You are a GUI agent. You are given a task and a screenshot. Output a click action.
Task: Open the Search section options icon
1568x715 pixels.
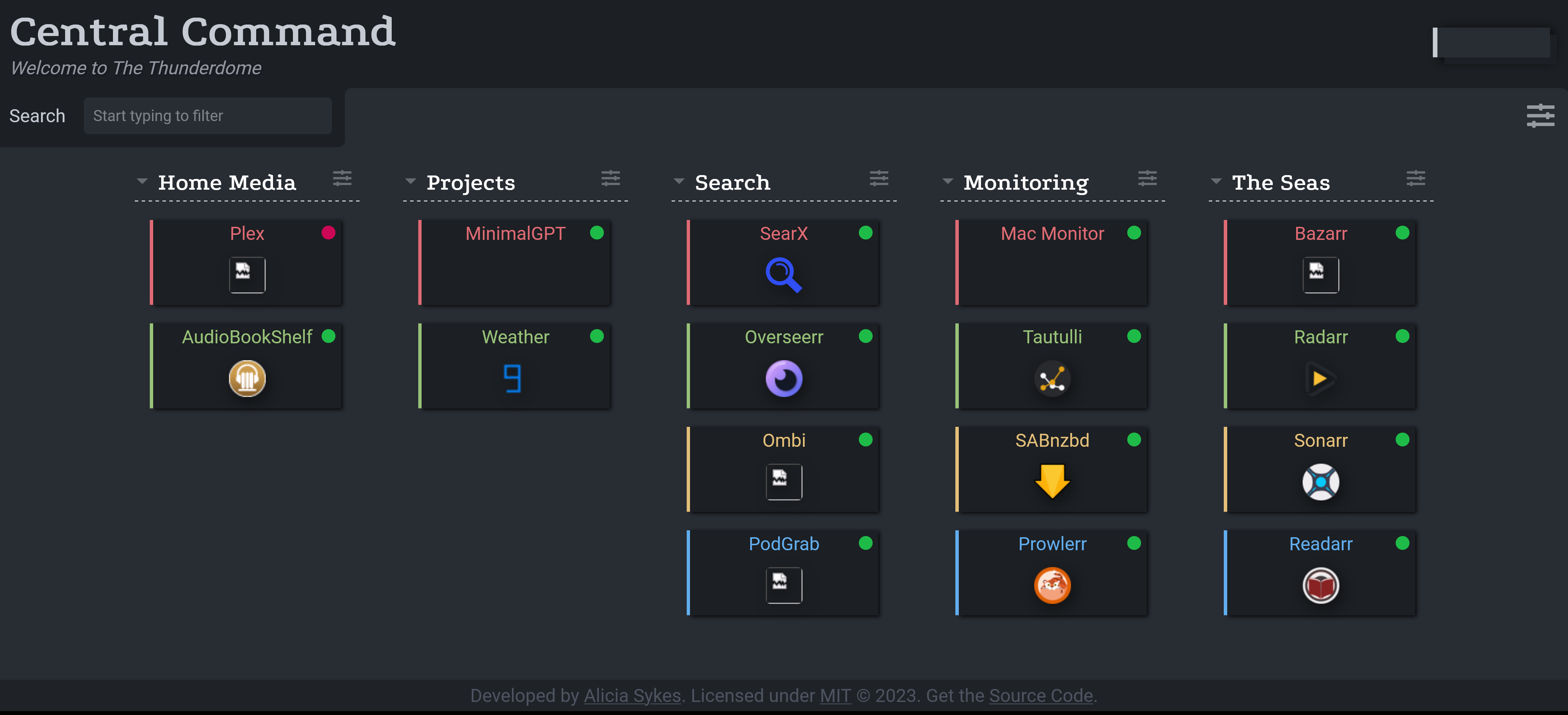point(879,179)
